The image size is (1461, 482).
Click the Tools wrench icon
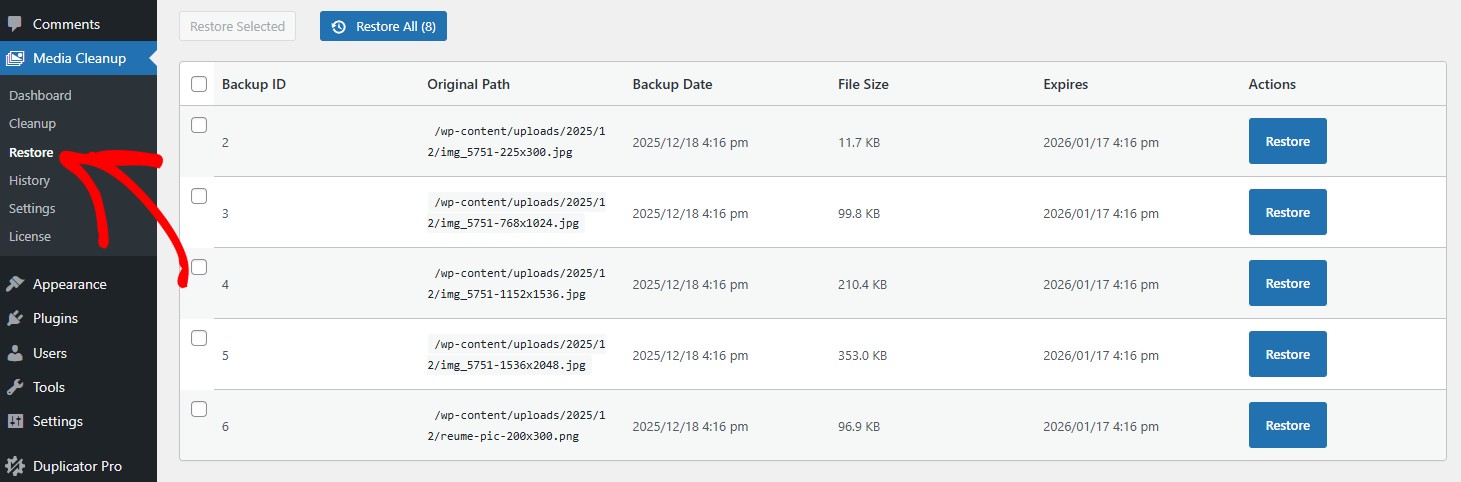(x=15, y=387)
